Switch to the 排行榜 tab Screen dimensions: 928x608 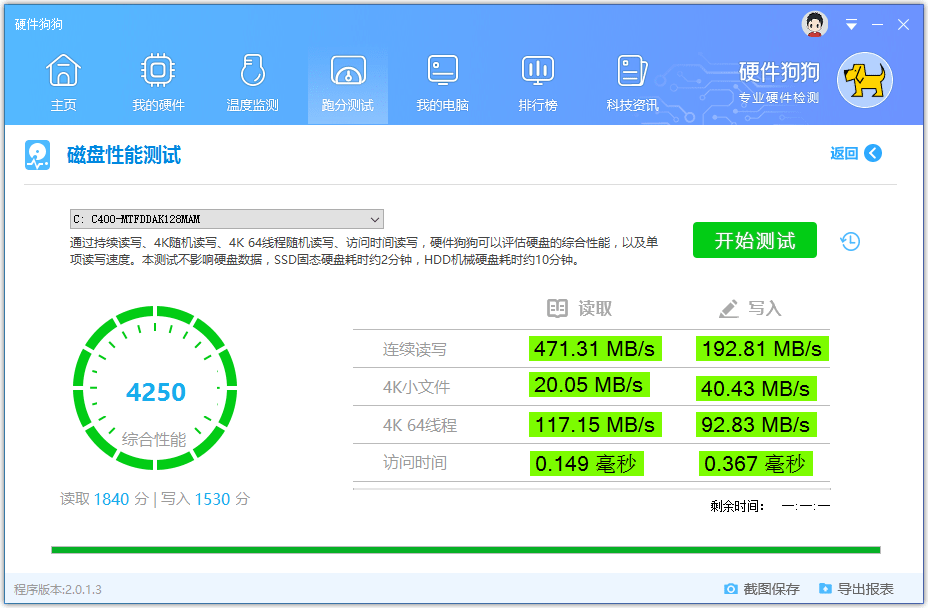[x=537, y=70]
